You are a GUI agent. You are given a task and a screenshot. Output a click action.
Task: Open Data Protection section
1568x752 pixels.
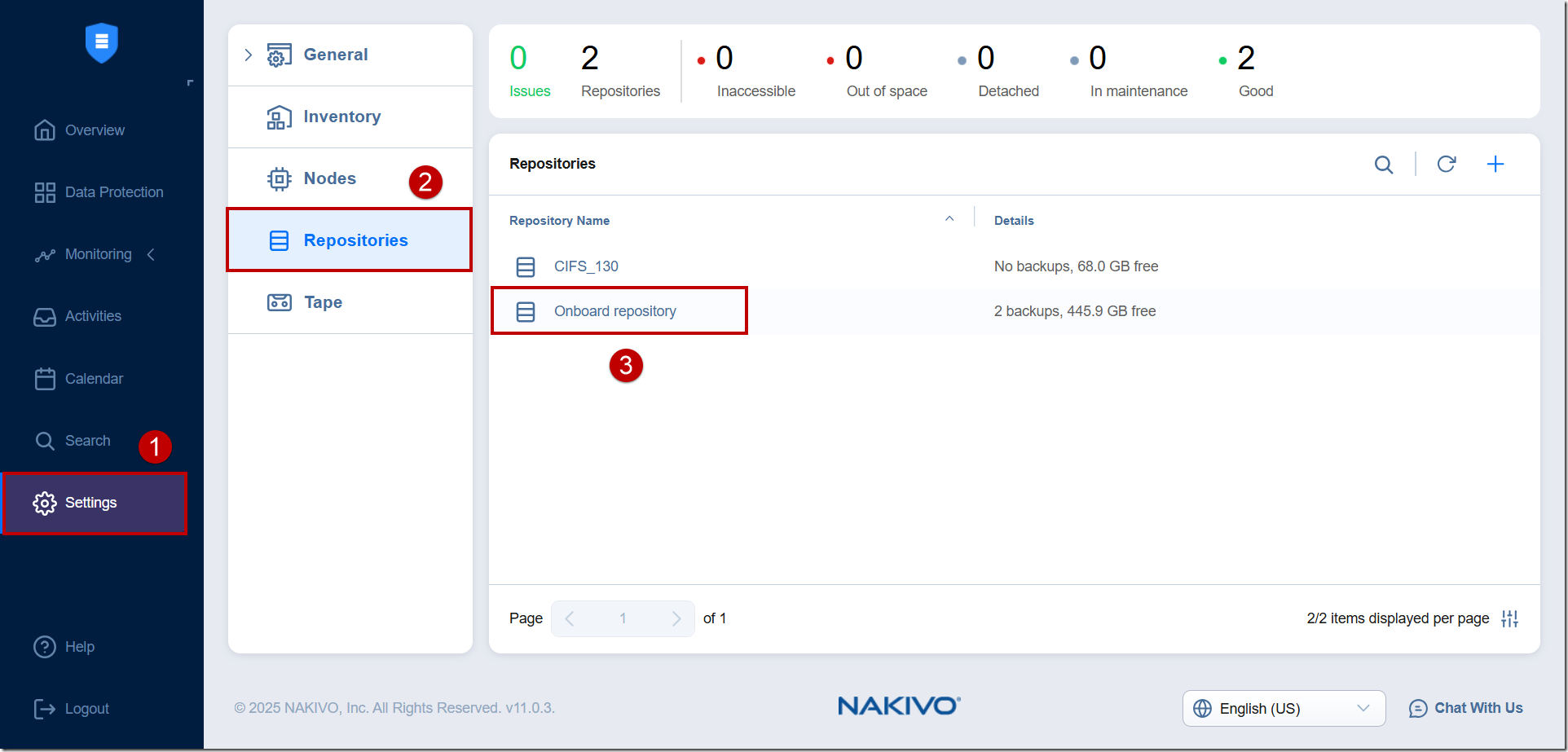click(x=99, y=192)
